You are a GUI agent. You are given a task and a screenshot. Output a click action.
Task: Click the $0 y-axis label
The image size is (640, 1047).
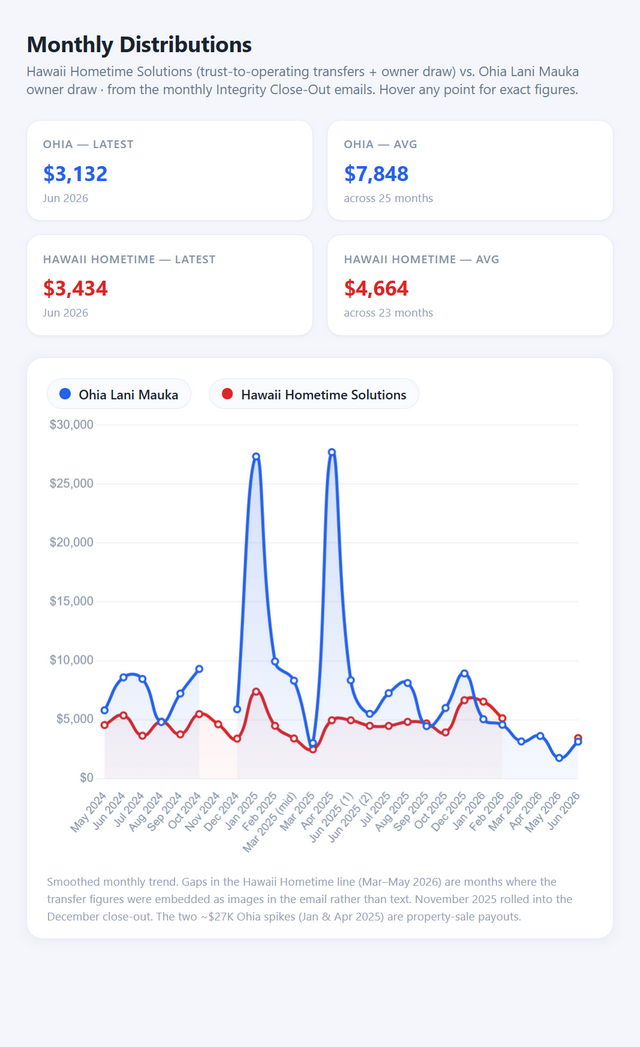tap(87, 778)
